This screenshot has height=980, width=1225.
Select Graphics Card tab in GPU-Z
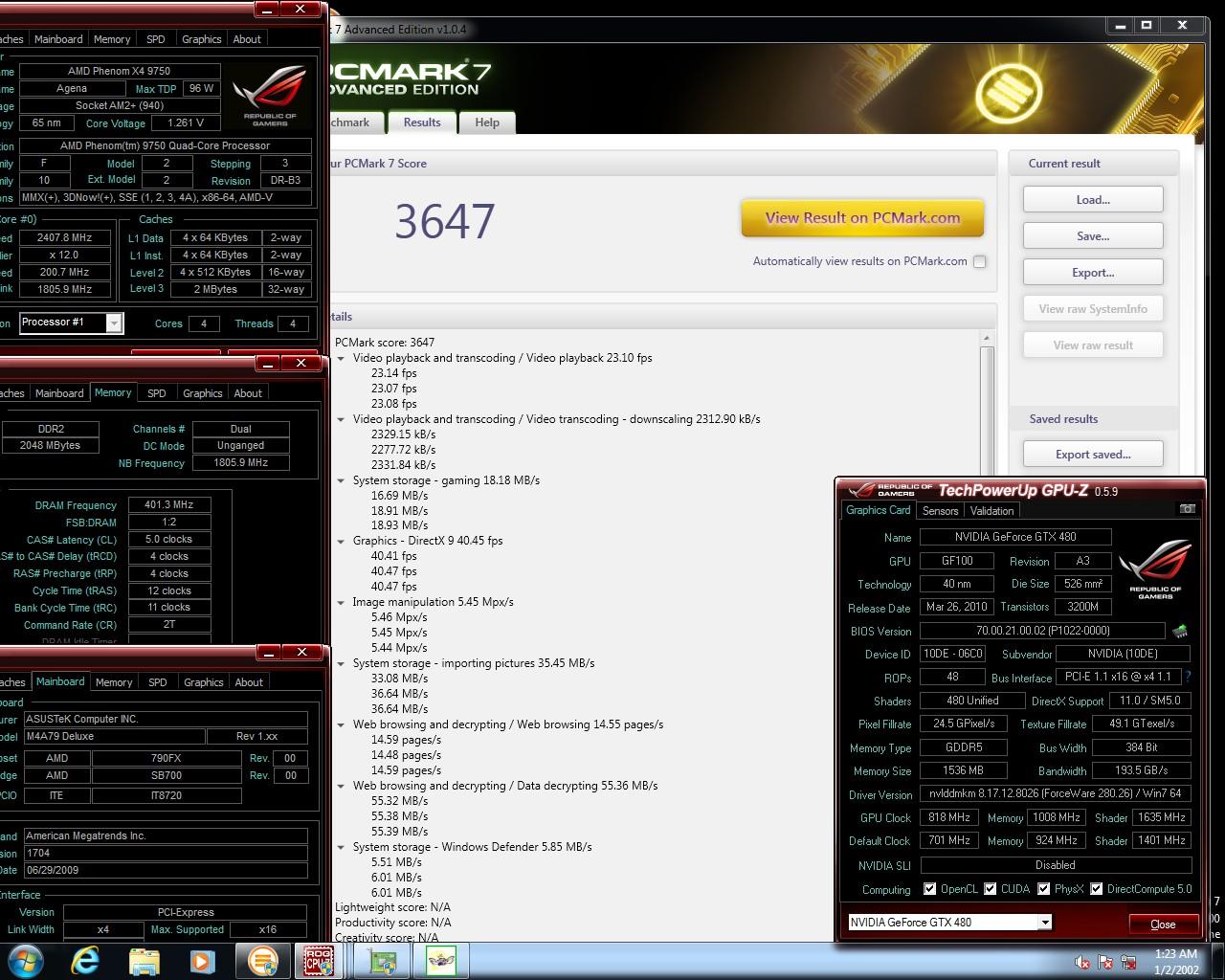click(x=878, y=510)
